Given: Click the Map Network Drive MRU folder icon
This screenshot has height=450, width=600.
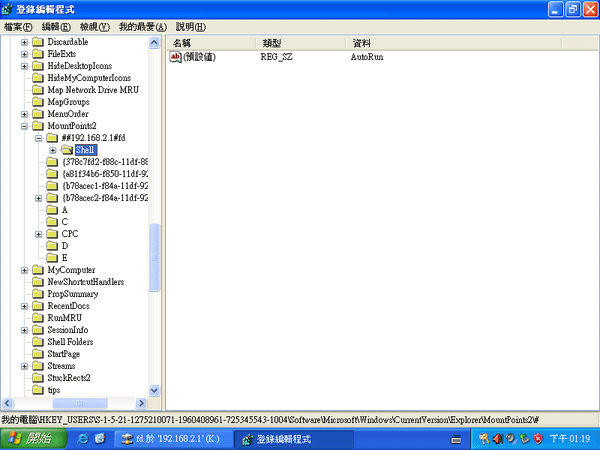Looking at the screenshot, I should (38, 90).
